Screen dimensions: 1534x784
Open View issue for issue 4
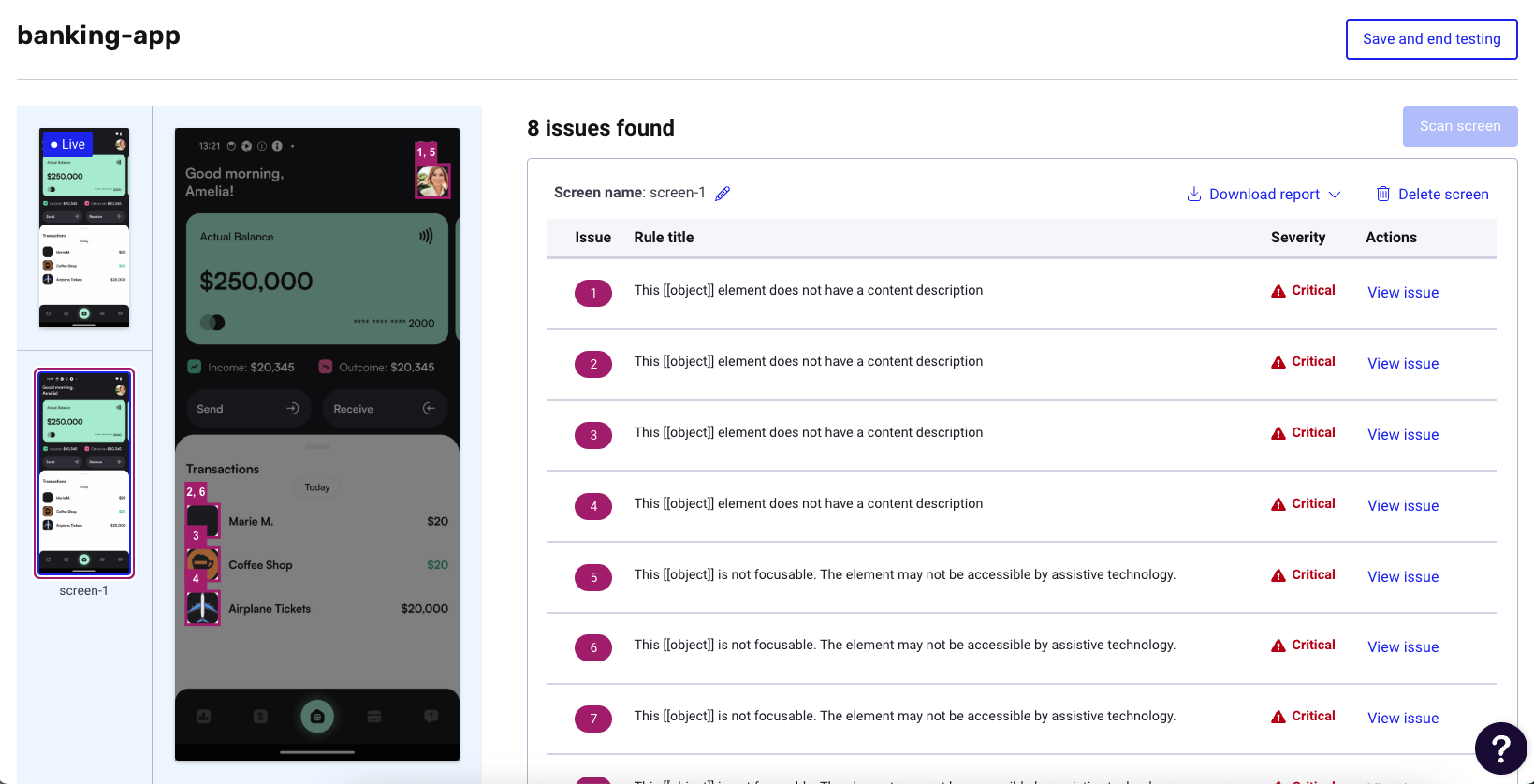(x=1402, y=506)
